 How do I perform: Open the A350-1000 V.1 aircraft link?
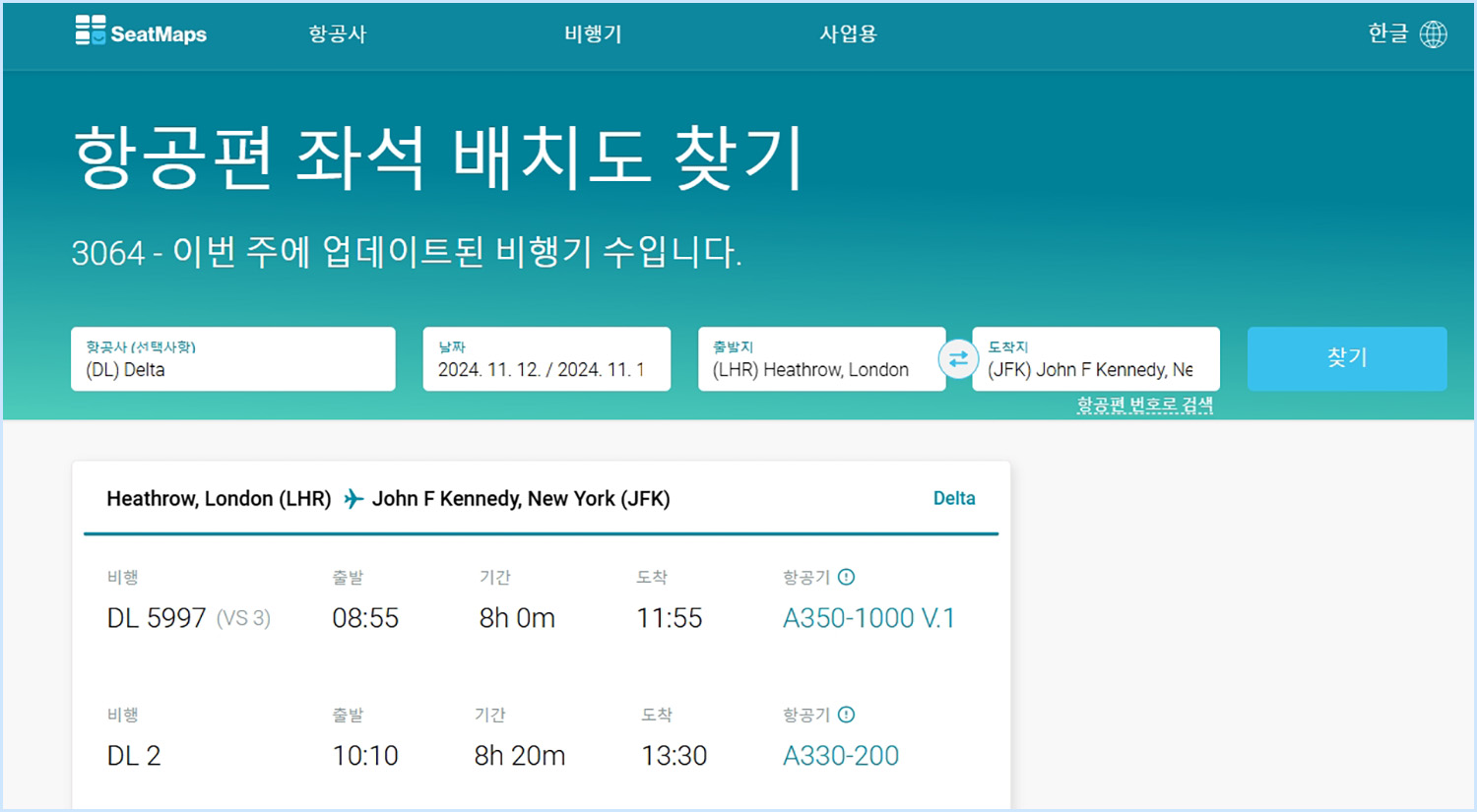coord(868,618)
